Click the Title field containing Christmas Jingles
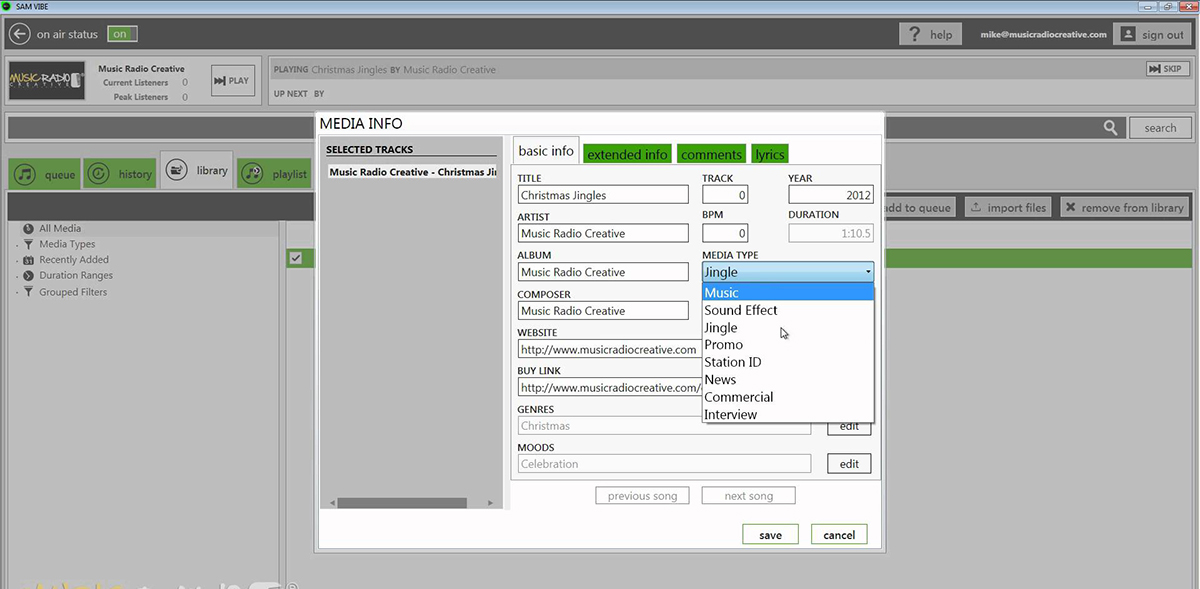The height and width of the screenshot is (589, 1200). click(x=603, y=195)
